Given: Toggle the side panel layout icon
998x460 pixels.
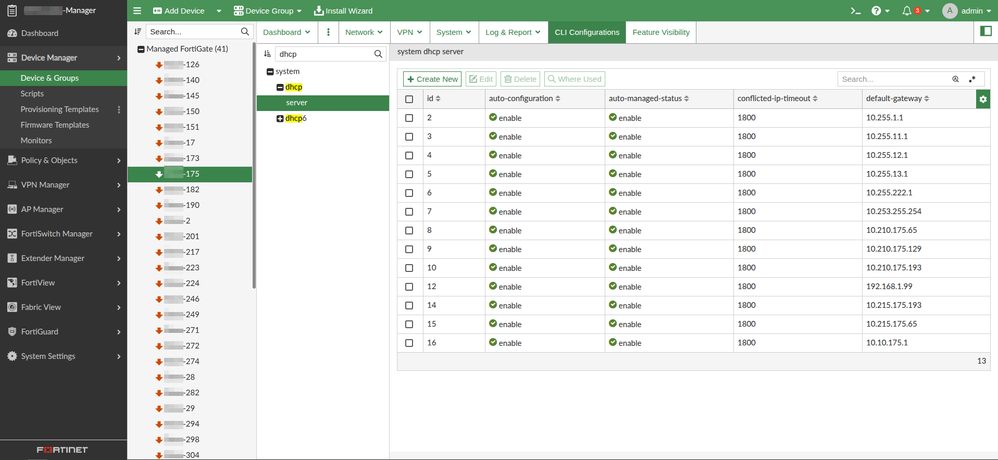Looking at the screenshot, I should (x=986, y=32).
